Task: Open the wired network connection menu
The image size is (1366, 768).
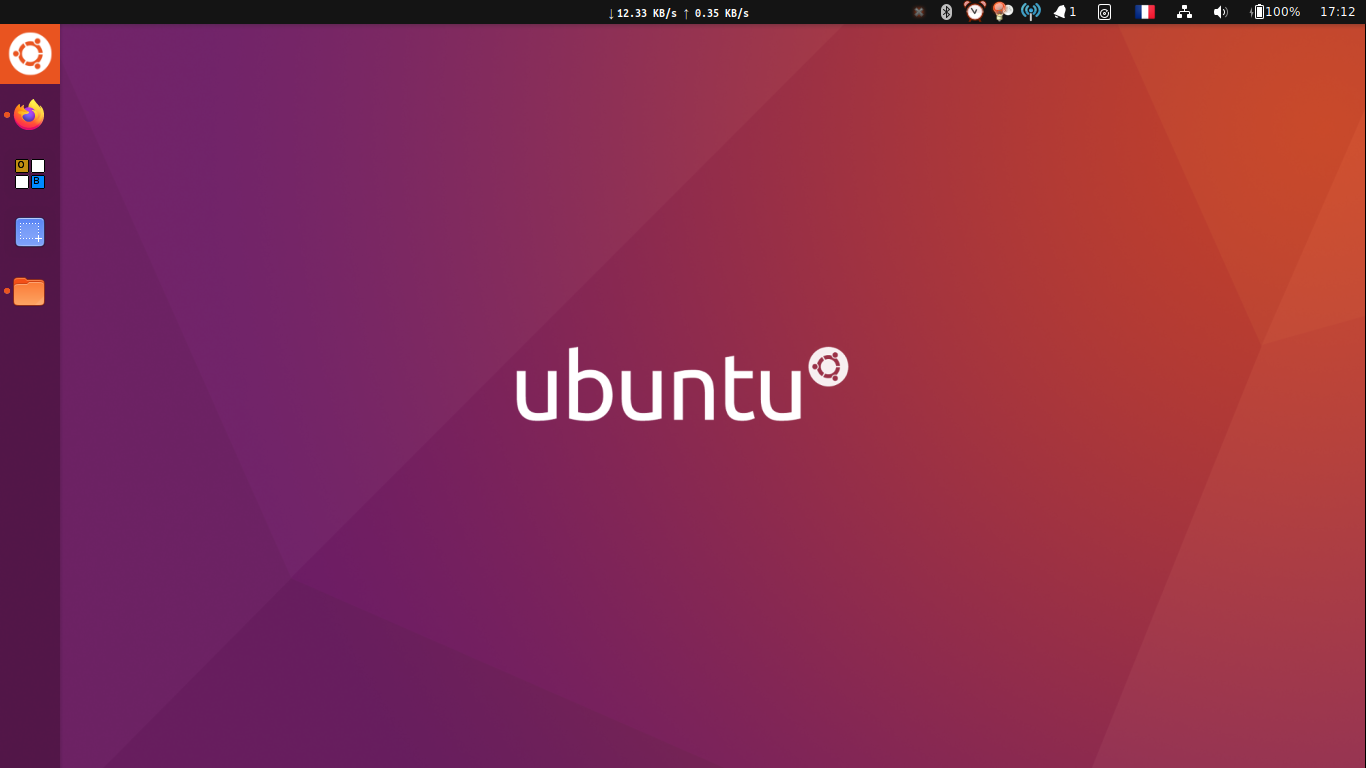Action: tap(1185, 12)
